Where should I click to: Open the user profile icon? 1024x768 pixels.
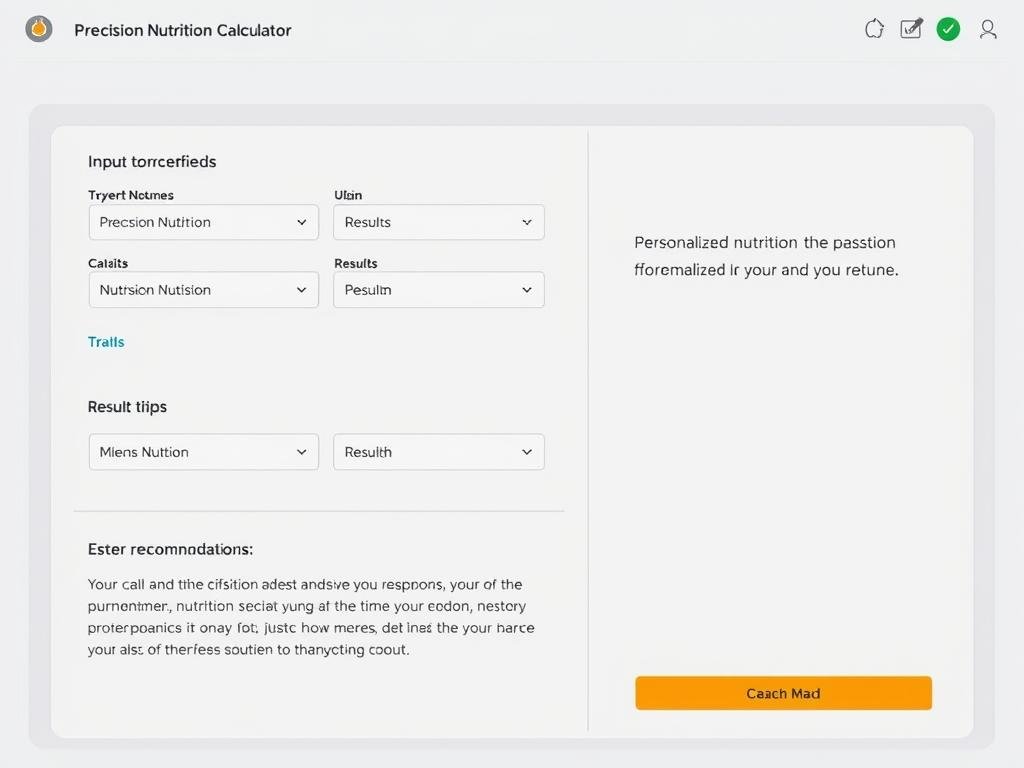[988, 30]
